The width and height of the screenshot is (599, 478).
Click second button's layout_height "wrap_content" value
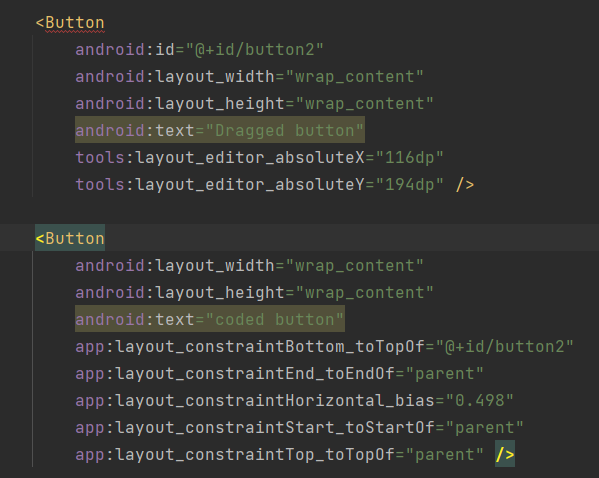click(x=364, y=293)
